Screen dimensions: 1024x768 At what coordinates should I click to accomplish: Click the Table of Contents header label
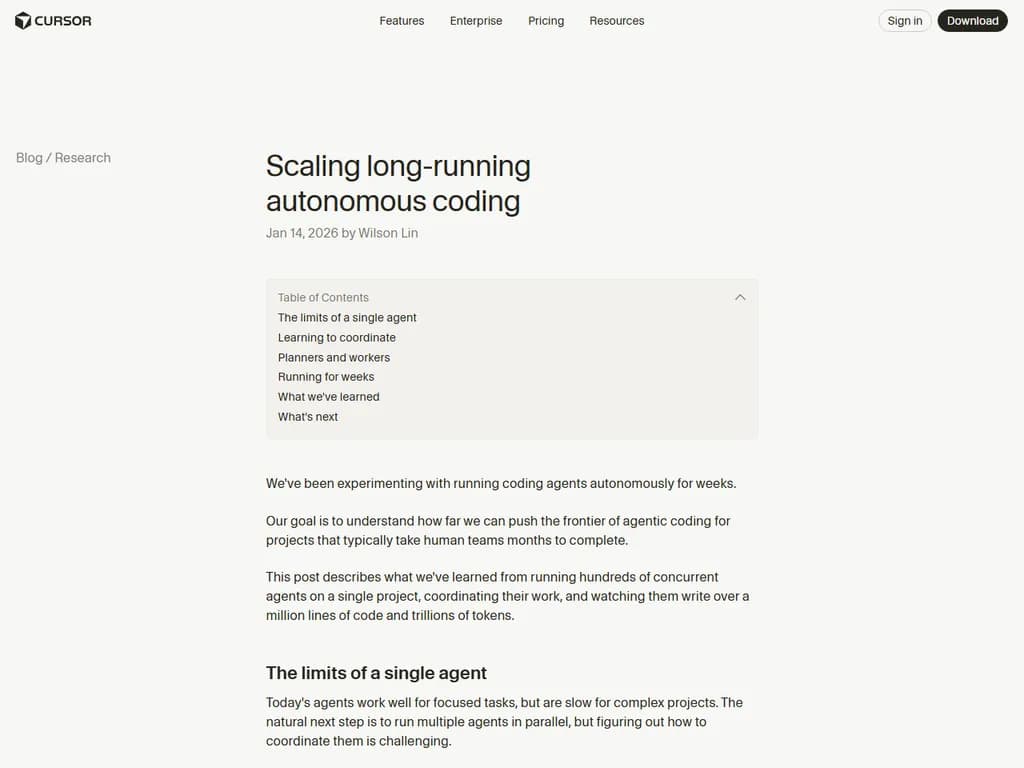tap(323, 298)
